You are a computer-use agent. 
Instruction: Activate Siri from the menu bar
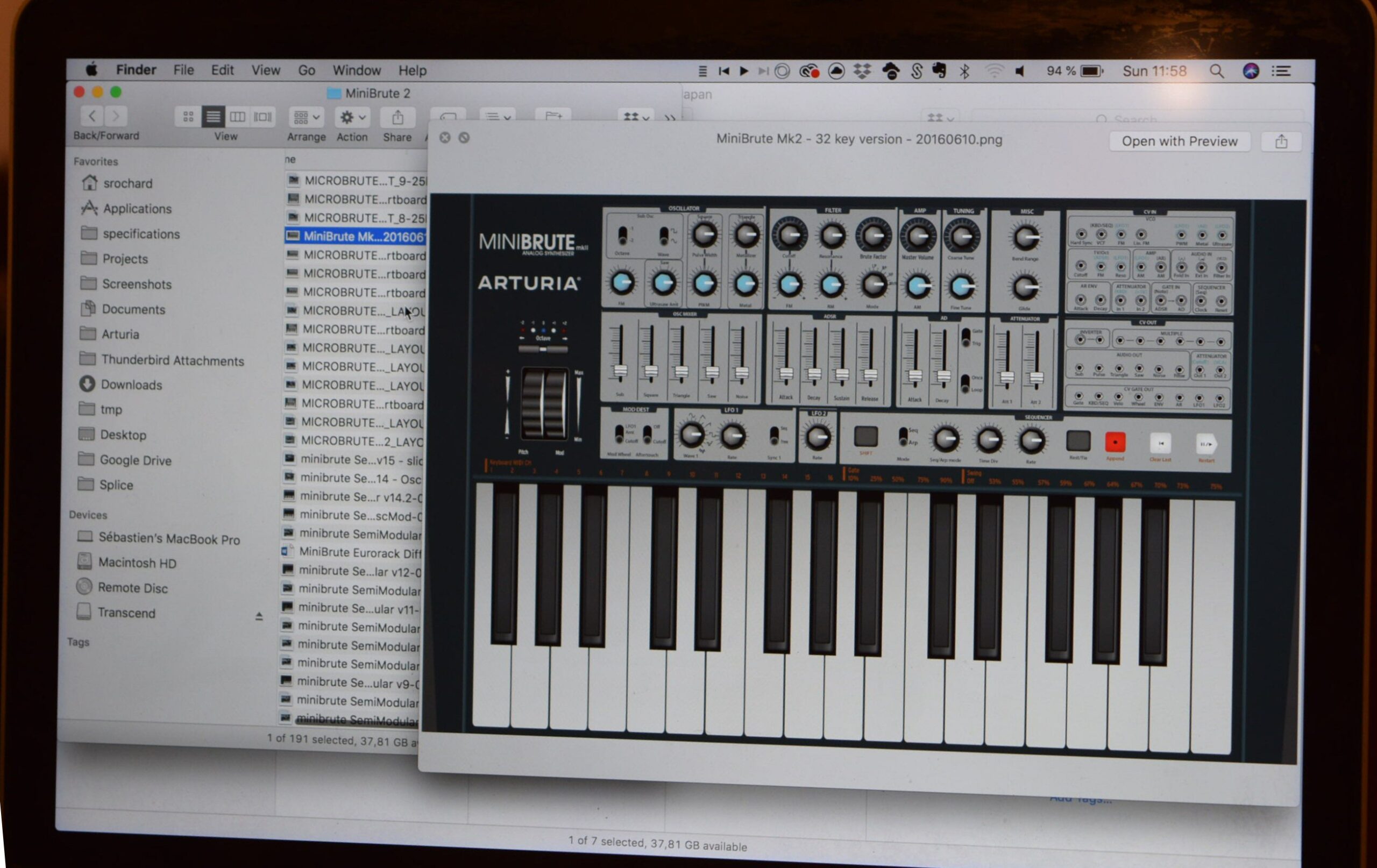[x=1251, y=71]
